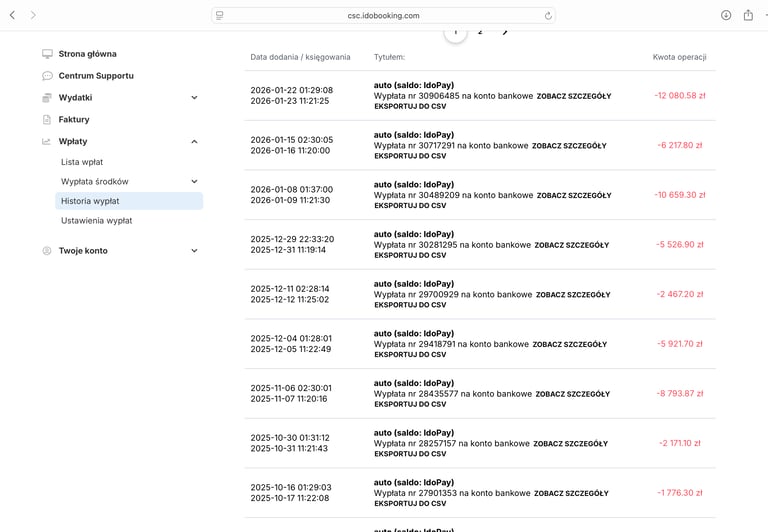Viewport: 768px width, 532px height.
Task: Click the amount -8 793.87 zł
Action: [x=680, y=393]
